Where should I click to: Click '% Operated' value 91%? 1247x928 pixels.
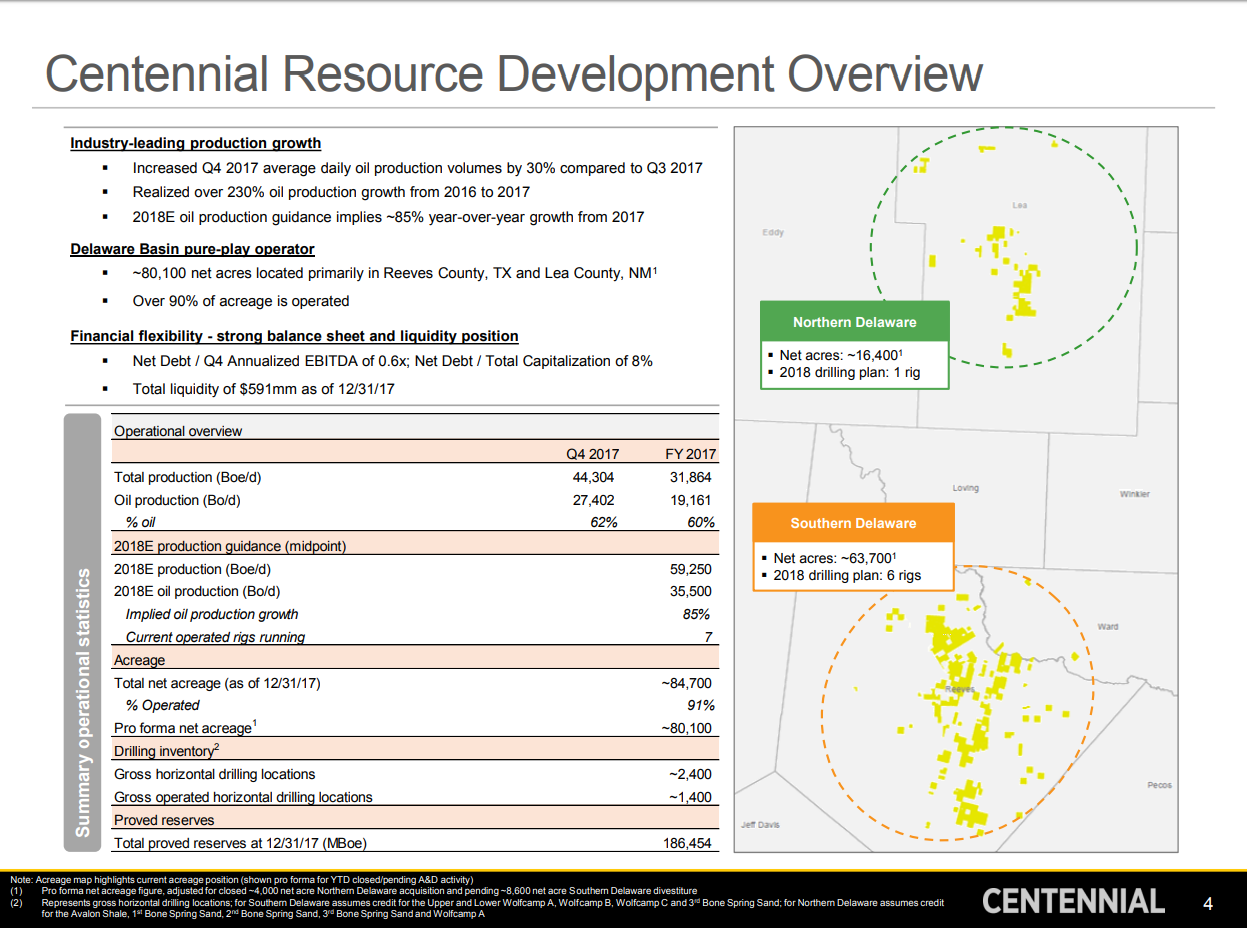[700, 705]
